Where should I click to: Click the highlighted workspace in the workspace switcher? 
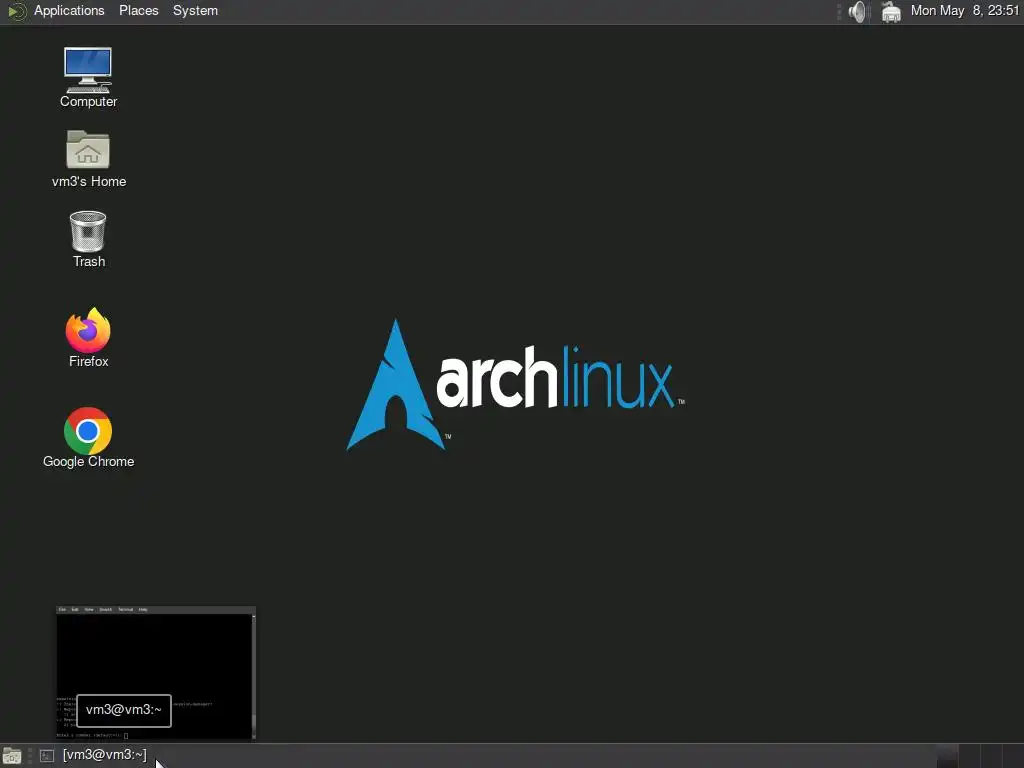click(x=947, y=756)
